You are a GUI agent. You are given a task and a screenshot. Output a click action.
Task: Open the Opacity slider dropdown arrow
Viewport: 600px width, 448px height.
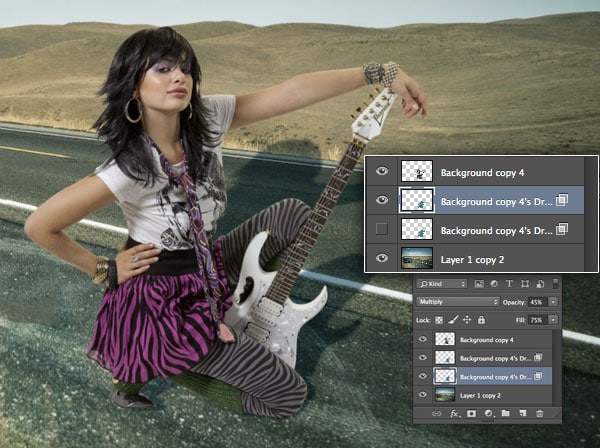click(552, 301)
